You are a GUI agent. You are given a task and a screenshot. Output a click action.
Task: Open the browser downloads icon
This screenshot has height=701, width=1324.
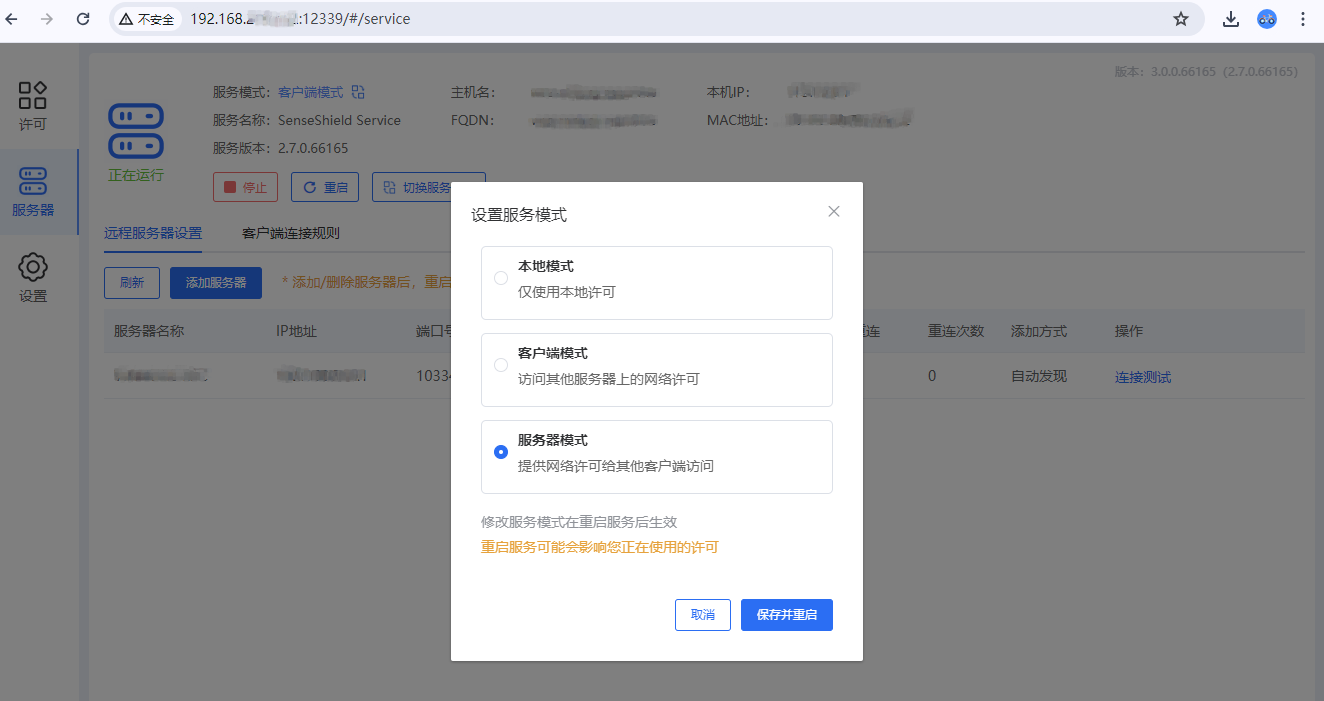tap(1231, 19)
